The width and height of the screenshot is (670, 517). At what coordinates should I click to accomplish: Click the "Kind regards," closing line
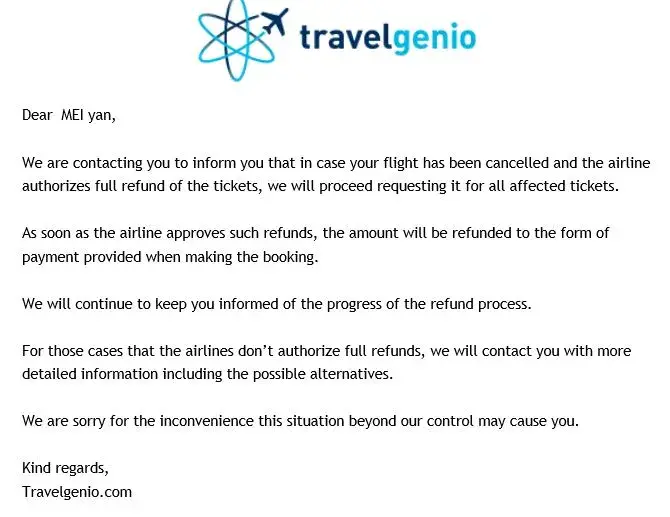point(66,468)
